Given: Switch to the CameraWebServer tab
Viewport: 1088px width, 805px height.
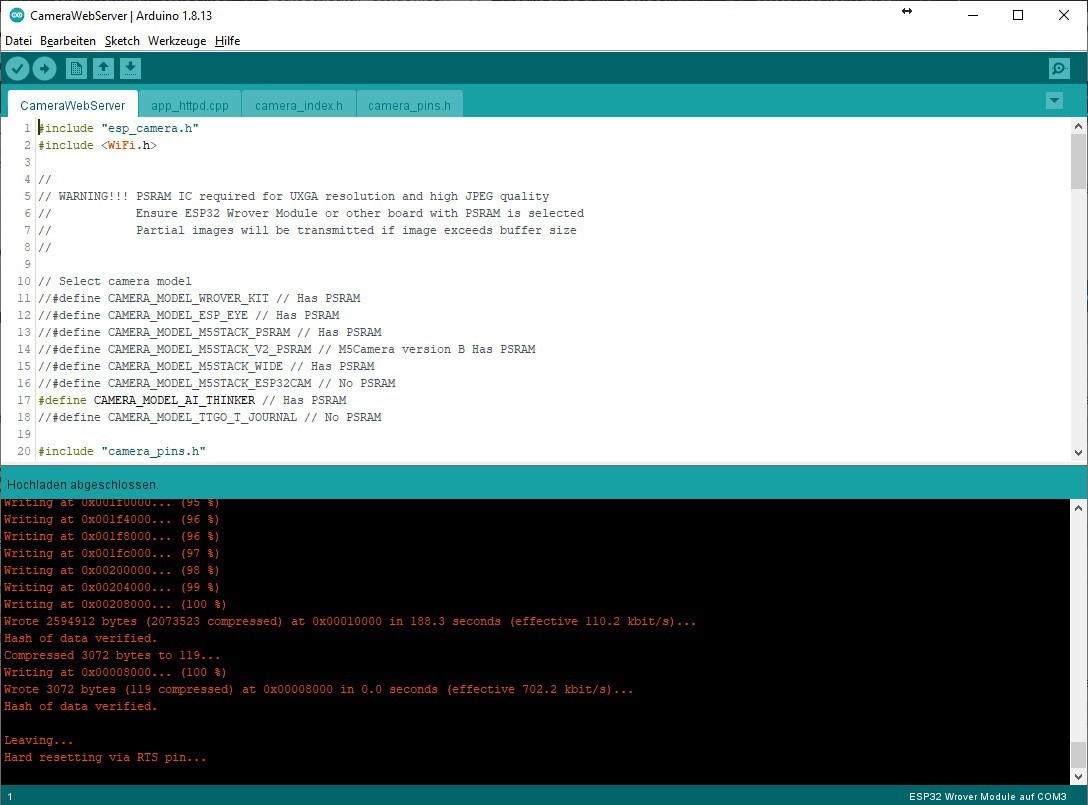Looking at the screenshot, I should pos(73,105).
